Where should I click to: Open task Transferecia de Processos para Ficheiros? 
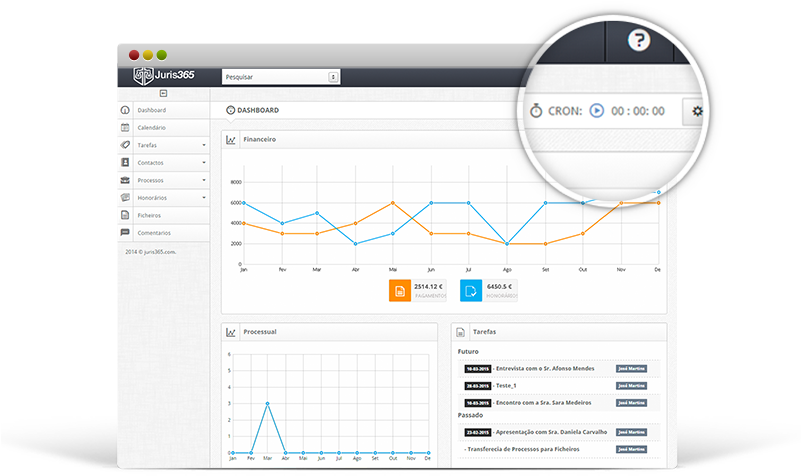(x=523, y=449)
